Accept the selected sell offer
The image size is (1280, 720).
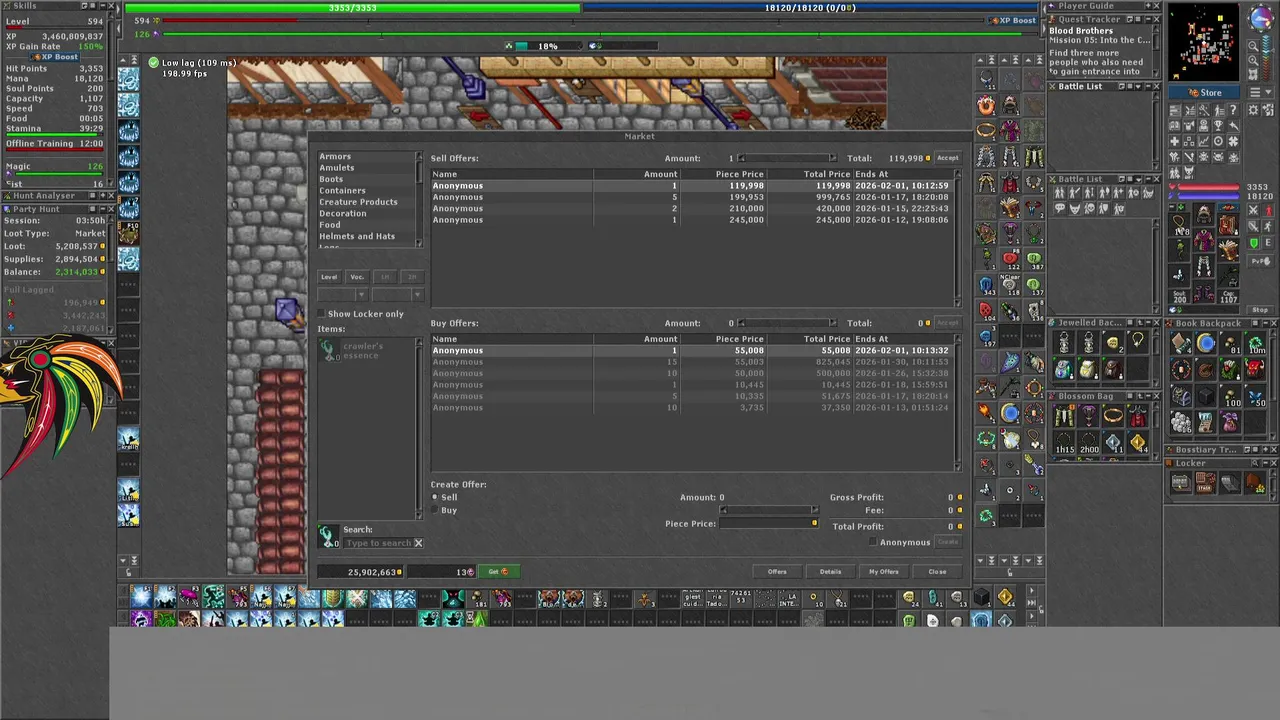pyautogui.click(x=947, y=158)
